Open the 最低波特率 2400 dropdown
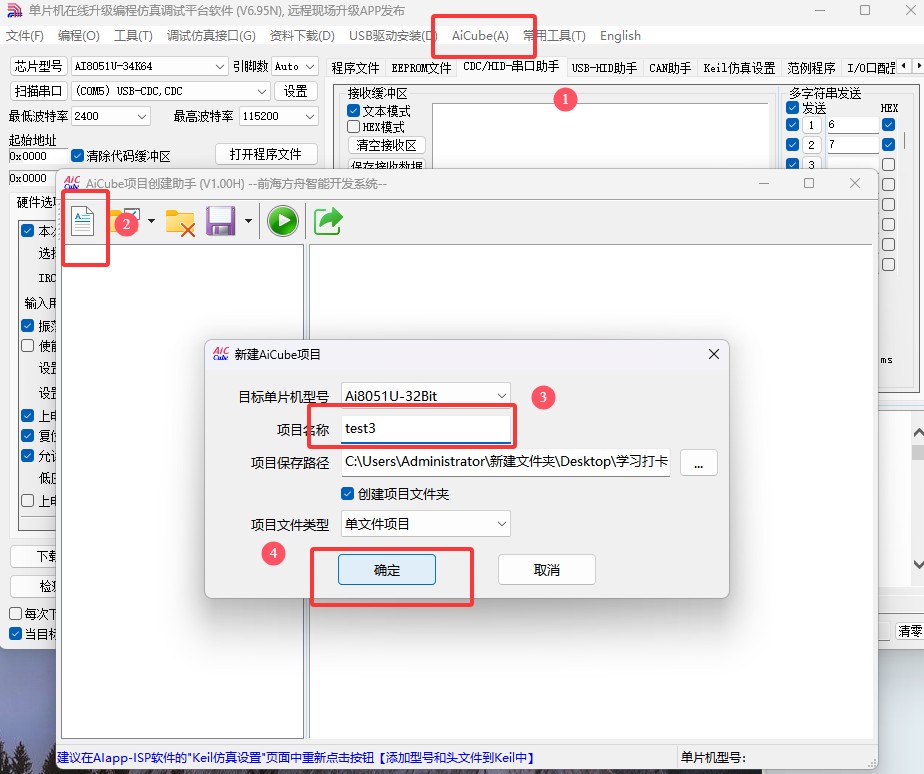Viewport: 924px width, 774px height. pyautogui.click(x=111, y=116)
